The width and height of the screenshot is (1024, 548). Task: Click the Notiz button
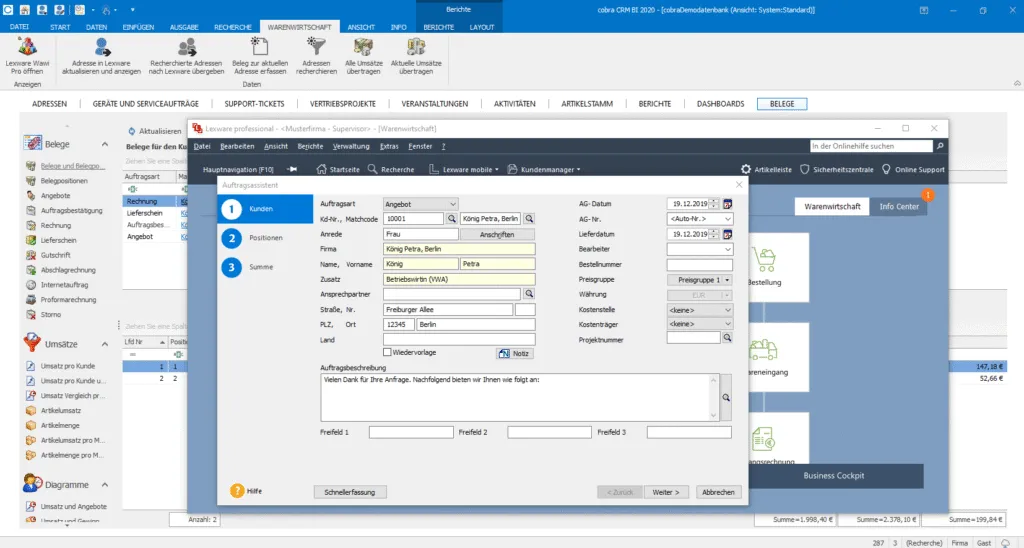pos(515,353)
